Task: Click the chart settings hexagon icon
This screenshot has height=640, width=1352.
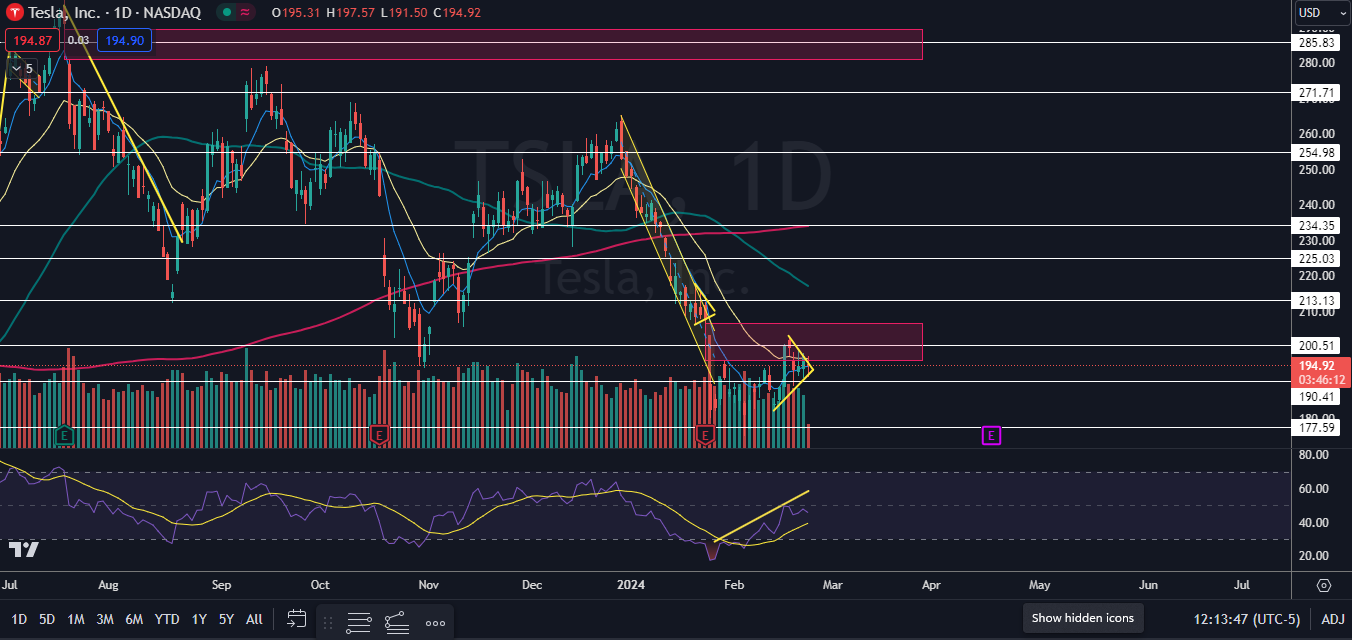Action: (x=1324, y=585)
